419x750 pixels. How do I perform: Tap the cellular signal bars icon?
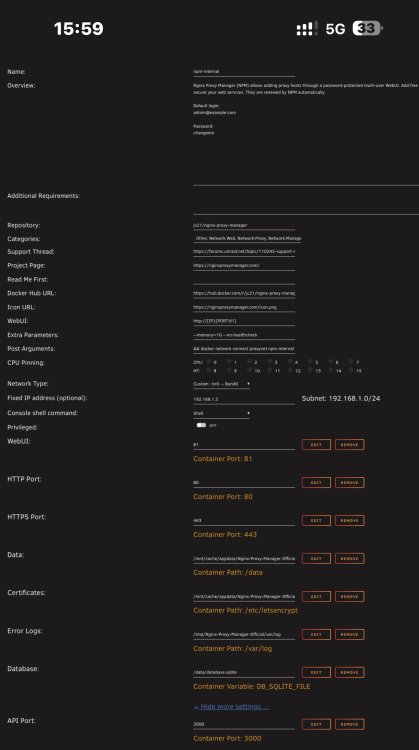[x=307, y=29]
